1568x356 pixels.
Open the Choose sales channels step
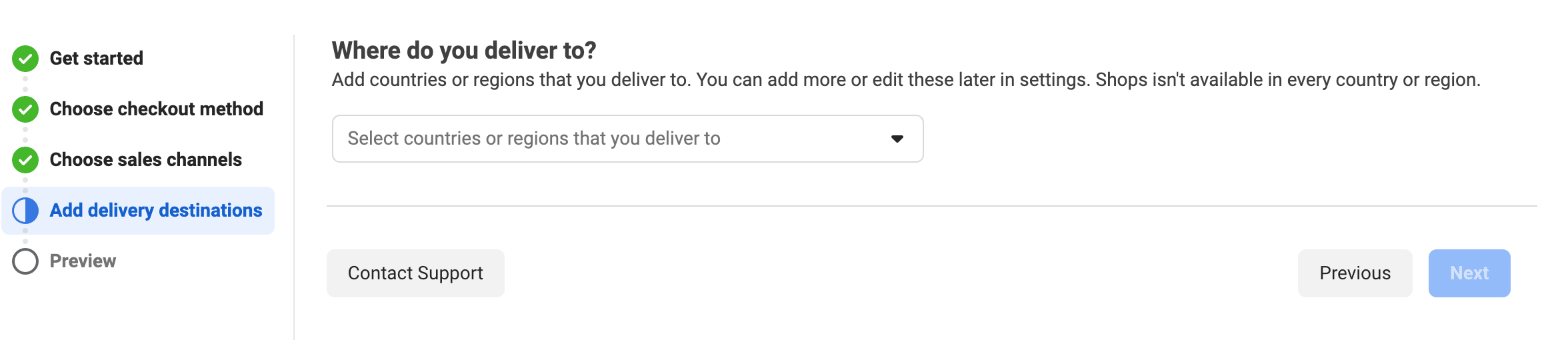click(x=145, y=160)
